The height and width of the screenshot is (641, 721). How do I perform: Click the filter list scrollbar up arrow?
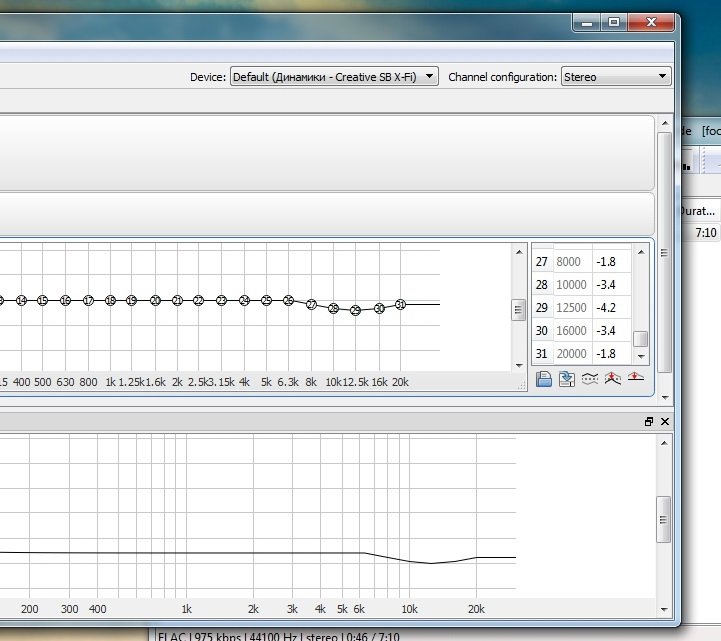click(665, 123)
